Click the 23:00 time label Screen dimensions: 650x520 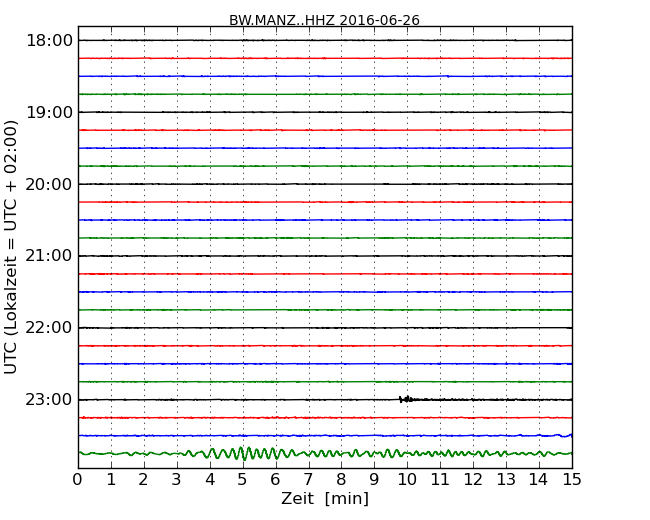tap(49, 400)
